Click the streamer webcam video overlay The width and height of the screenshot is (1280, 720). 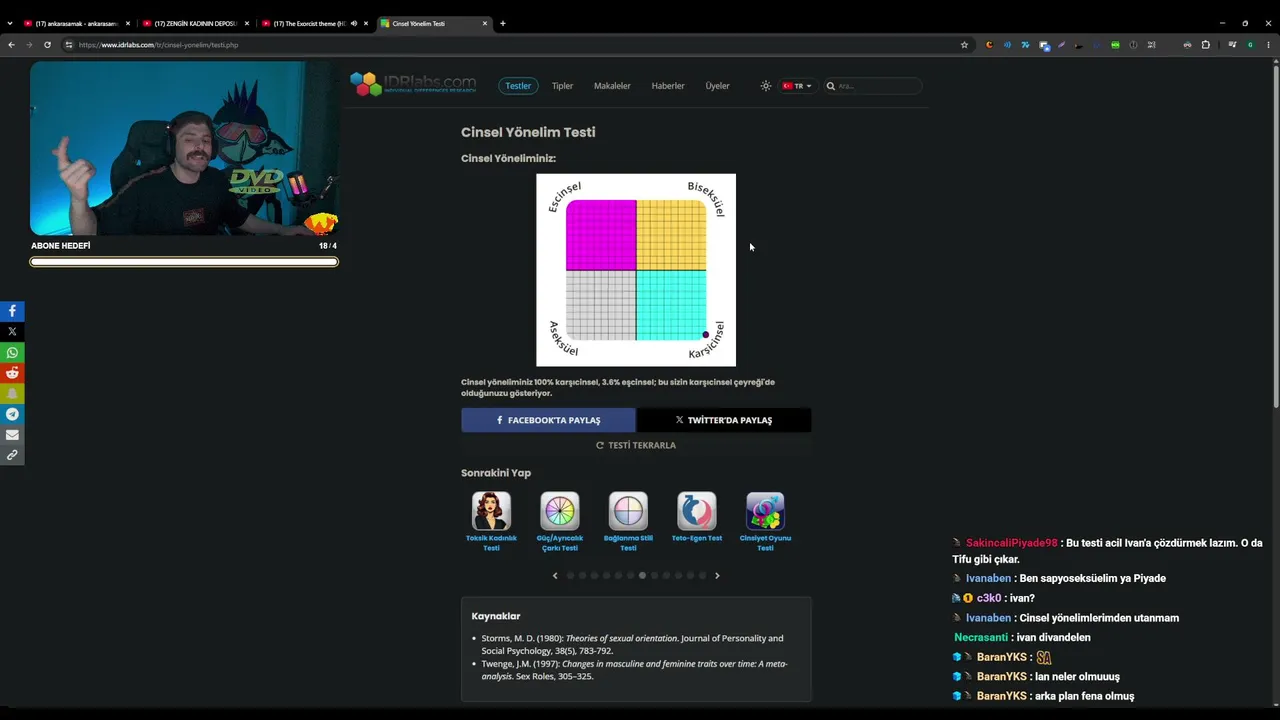pos(184,148)
